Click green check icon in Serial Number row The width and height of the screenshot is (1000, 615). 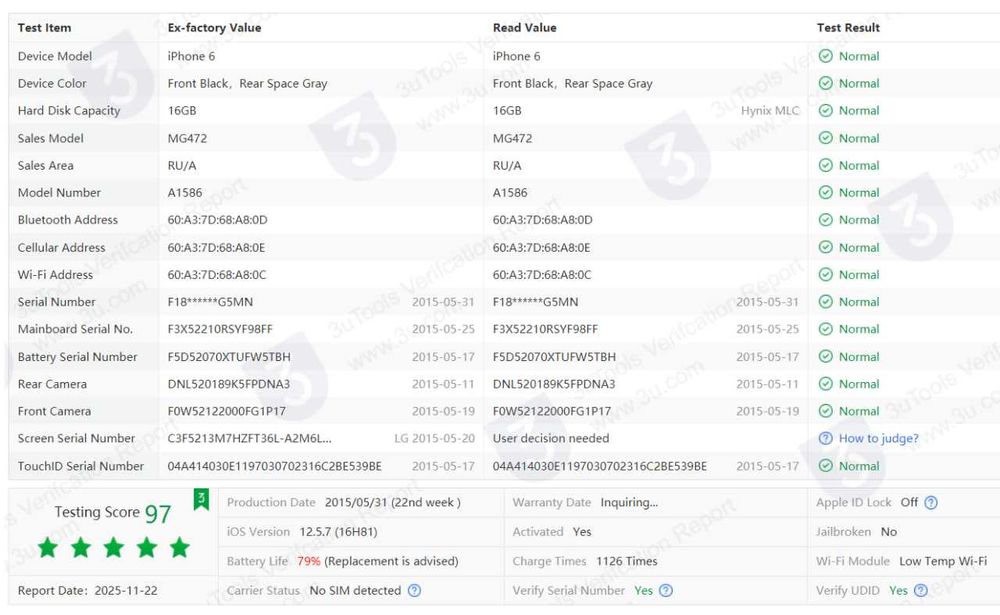(825, 302)
